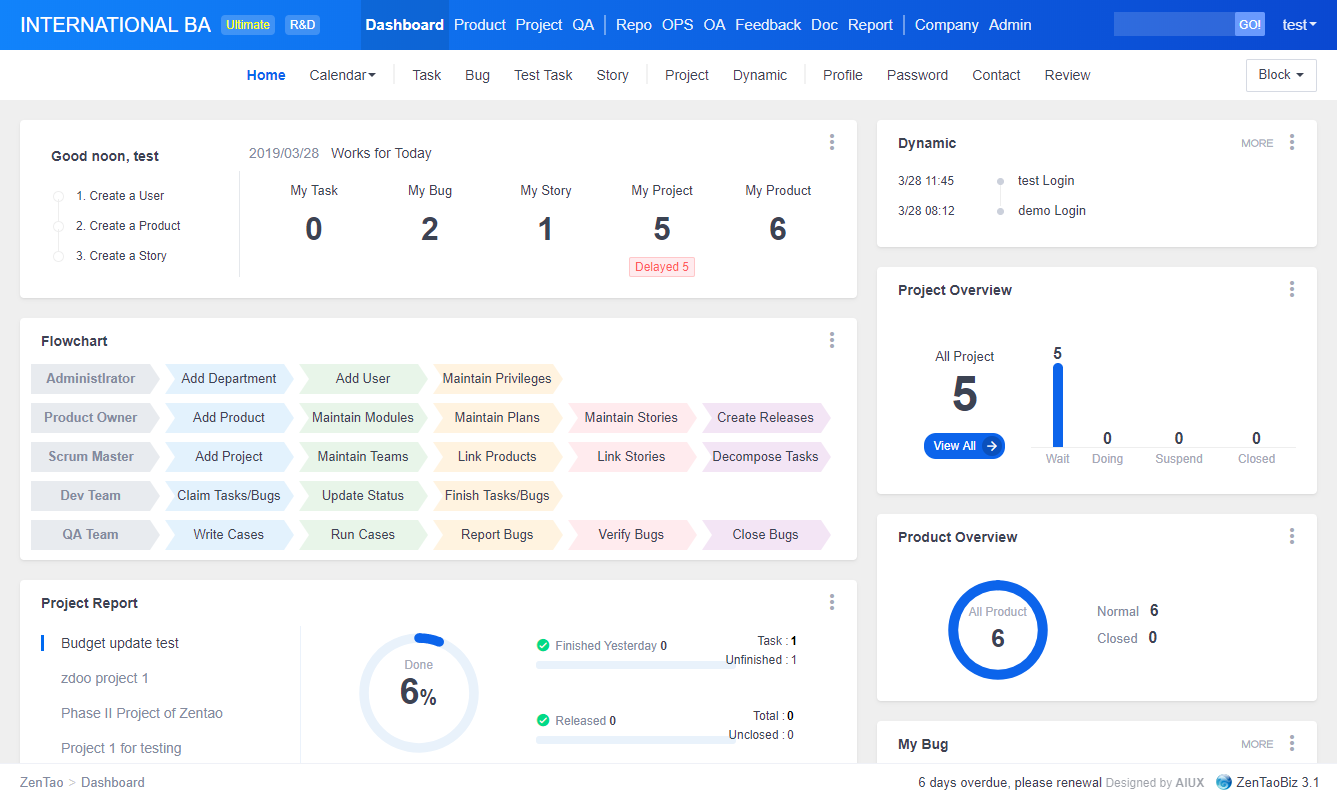The height and width of the screenshot is (803, 1337).
Task: Open the Flowchart panel options menu
Action: [831, 340]
